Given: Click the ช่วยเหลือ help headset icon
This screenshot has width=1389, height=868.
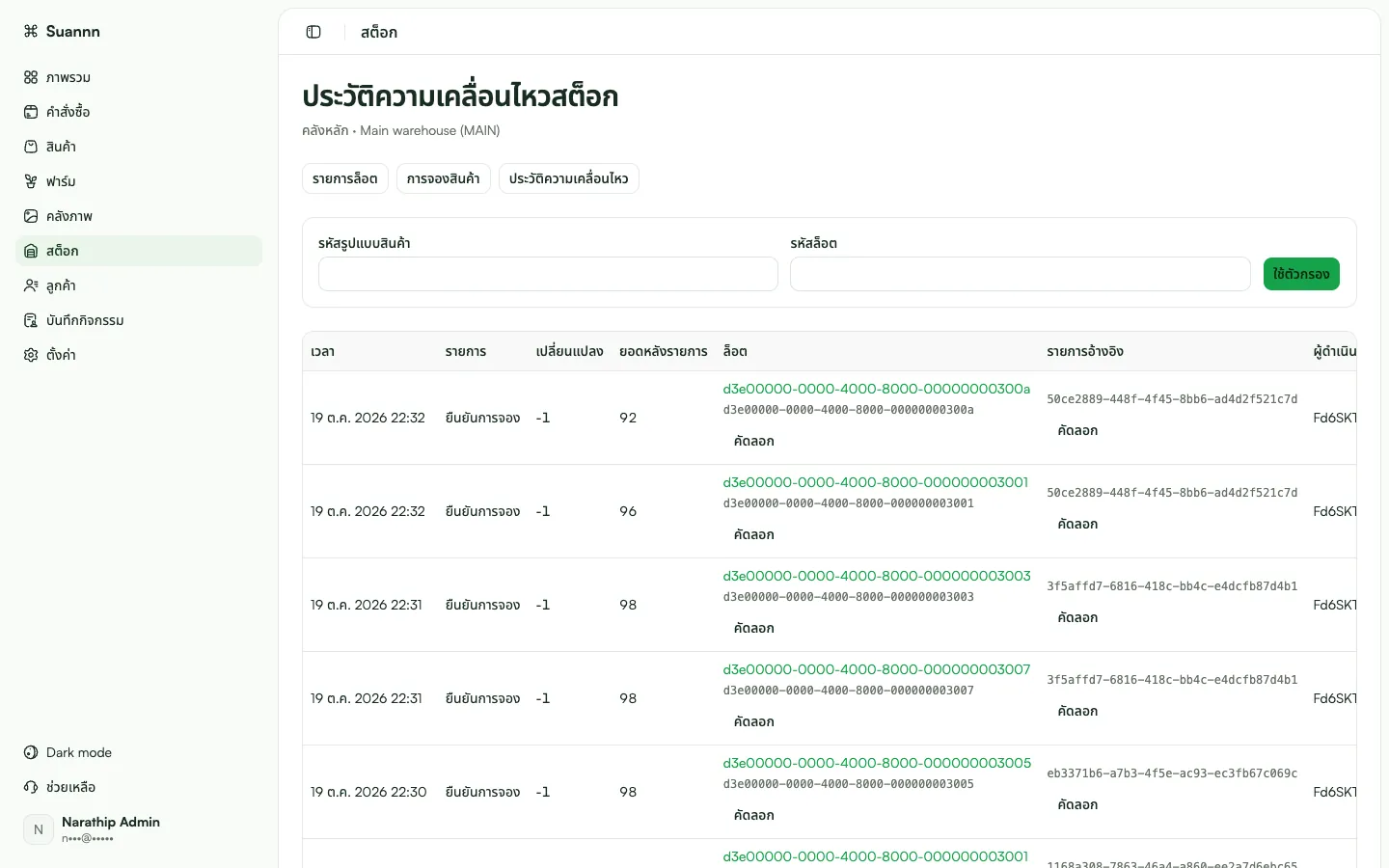Looking at the screenshot, I should pos(31,787).
